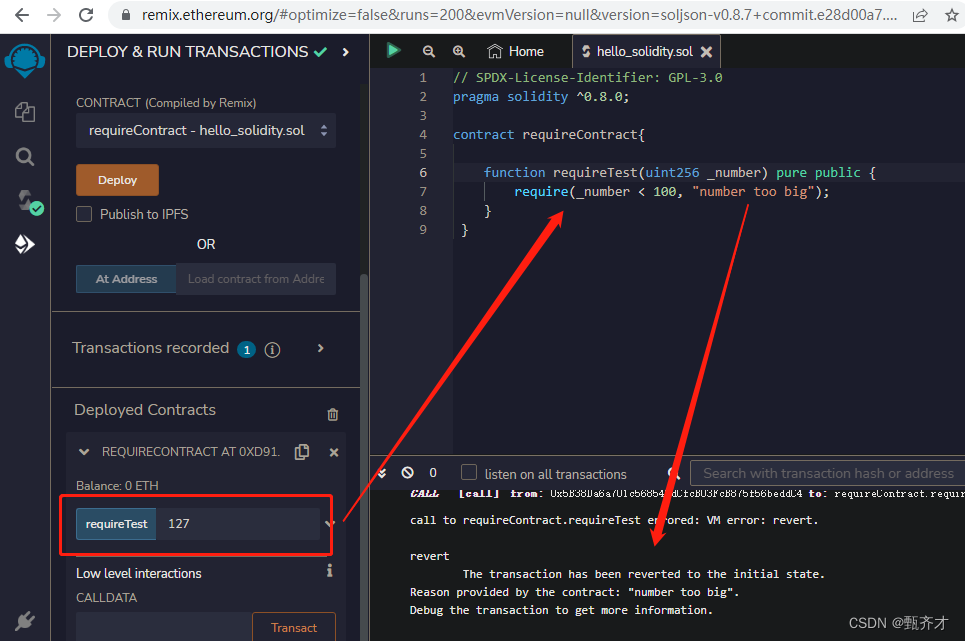This screenshot has width=965, height=641.
Task: Open the plugin manager plug icon
Action: click(25, 621)
